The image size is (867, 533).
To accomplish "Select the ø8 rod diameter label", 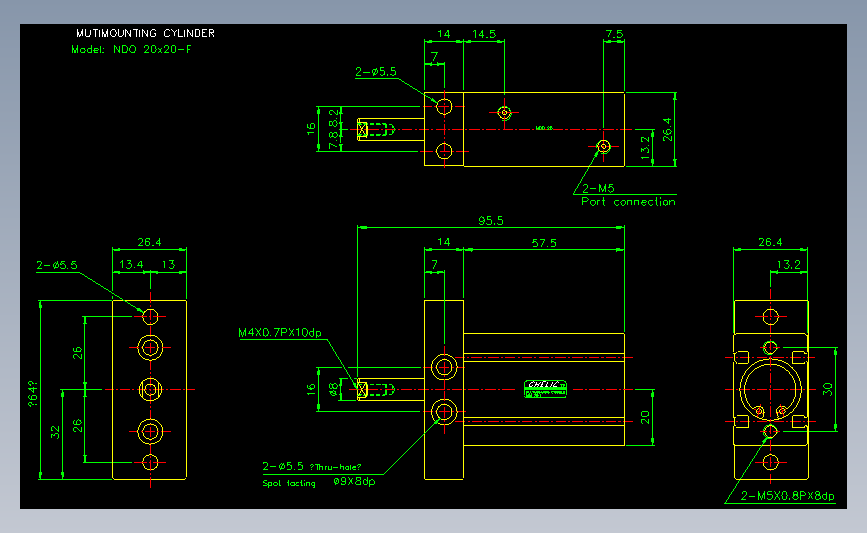I will tap(333, 390).
